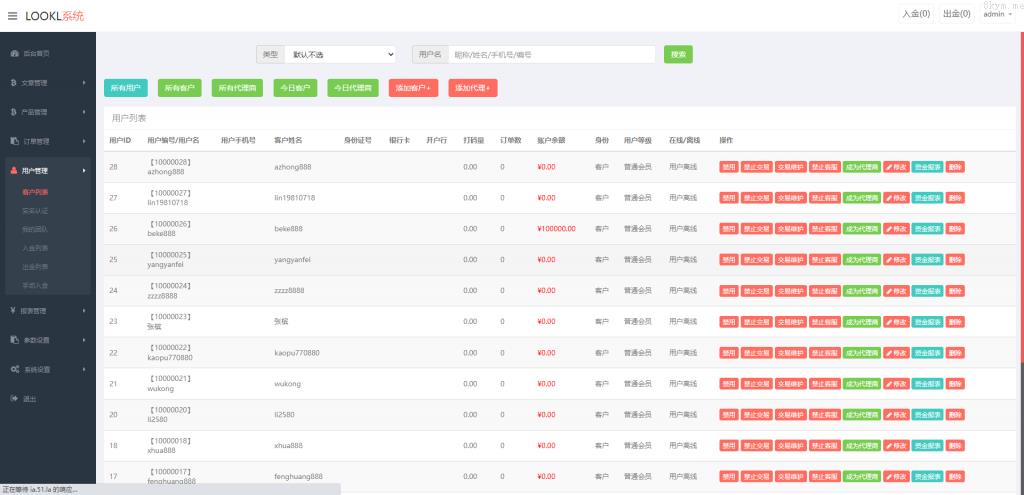
Task: Open the admin account dropdown
Action: pos(996,15)
